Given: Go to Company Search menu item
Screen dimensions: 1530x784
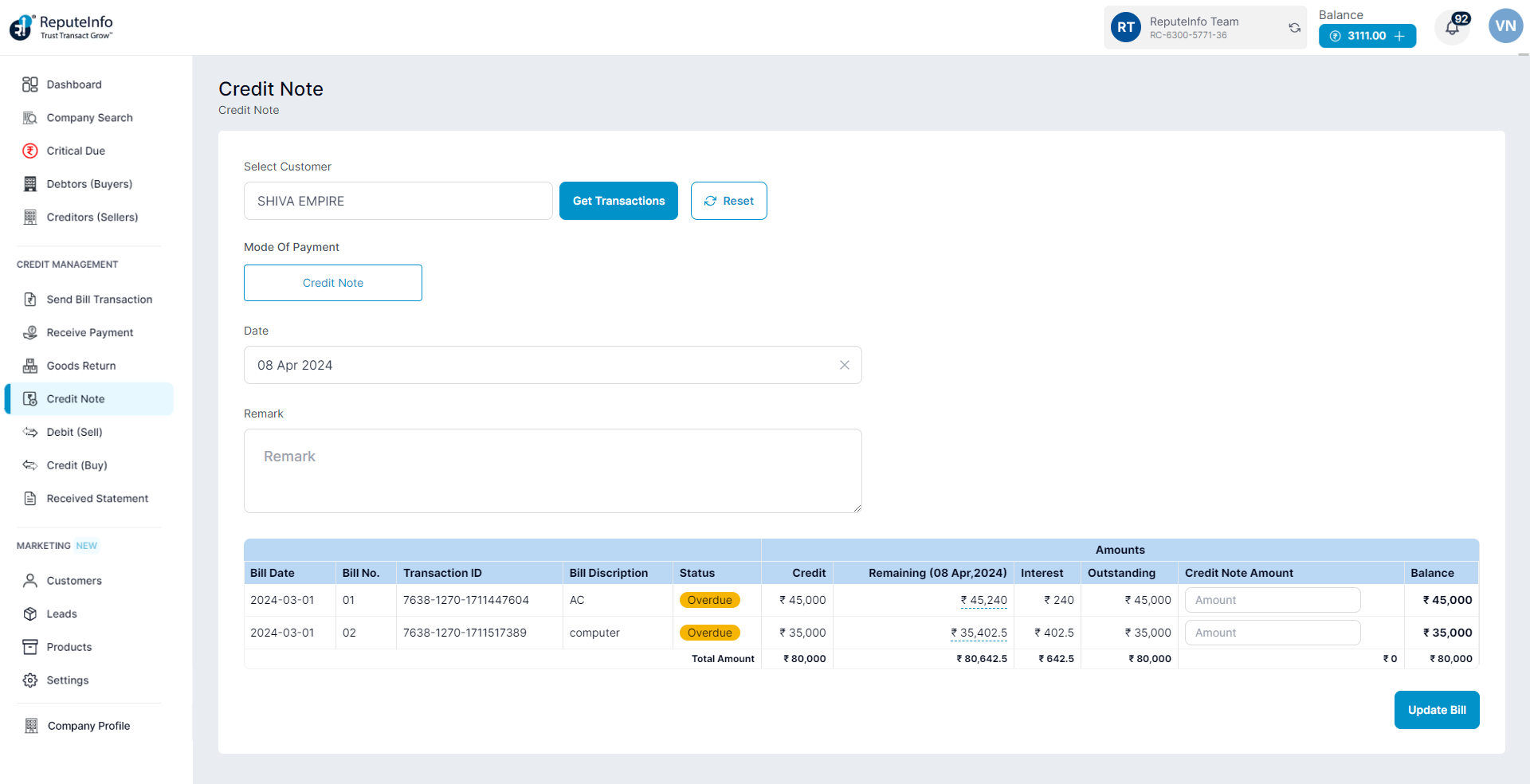Looking at the screenshot, I should [89, 118].
